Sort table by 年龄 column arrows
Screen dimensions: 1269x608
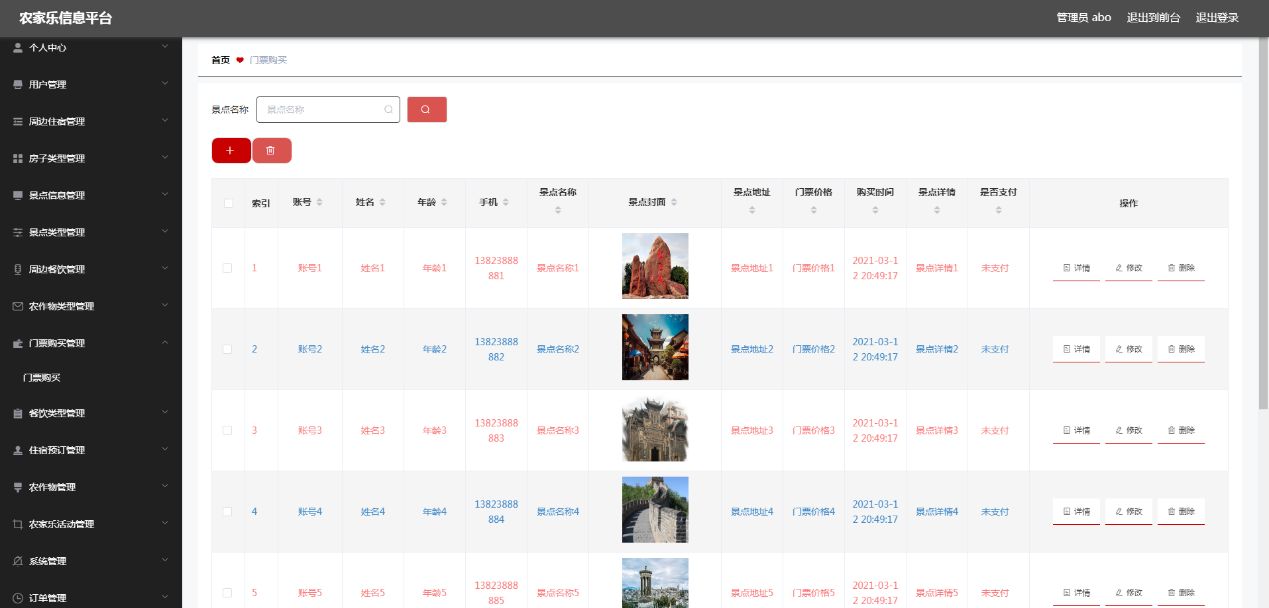coord(444,203)
